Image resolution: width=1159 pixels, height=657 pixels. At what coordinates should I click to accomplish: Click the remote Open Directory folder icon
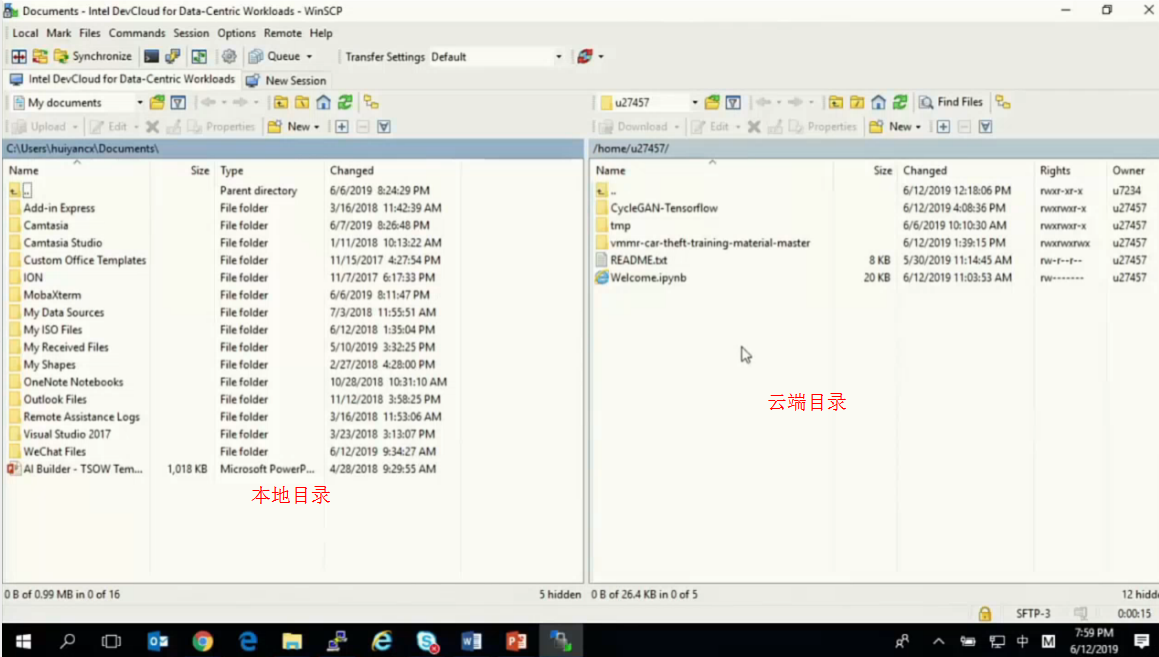tap(713, 103)
